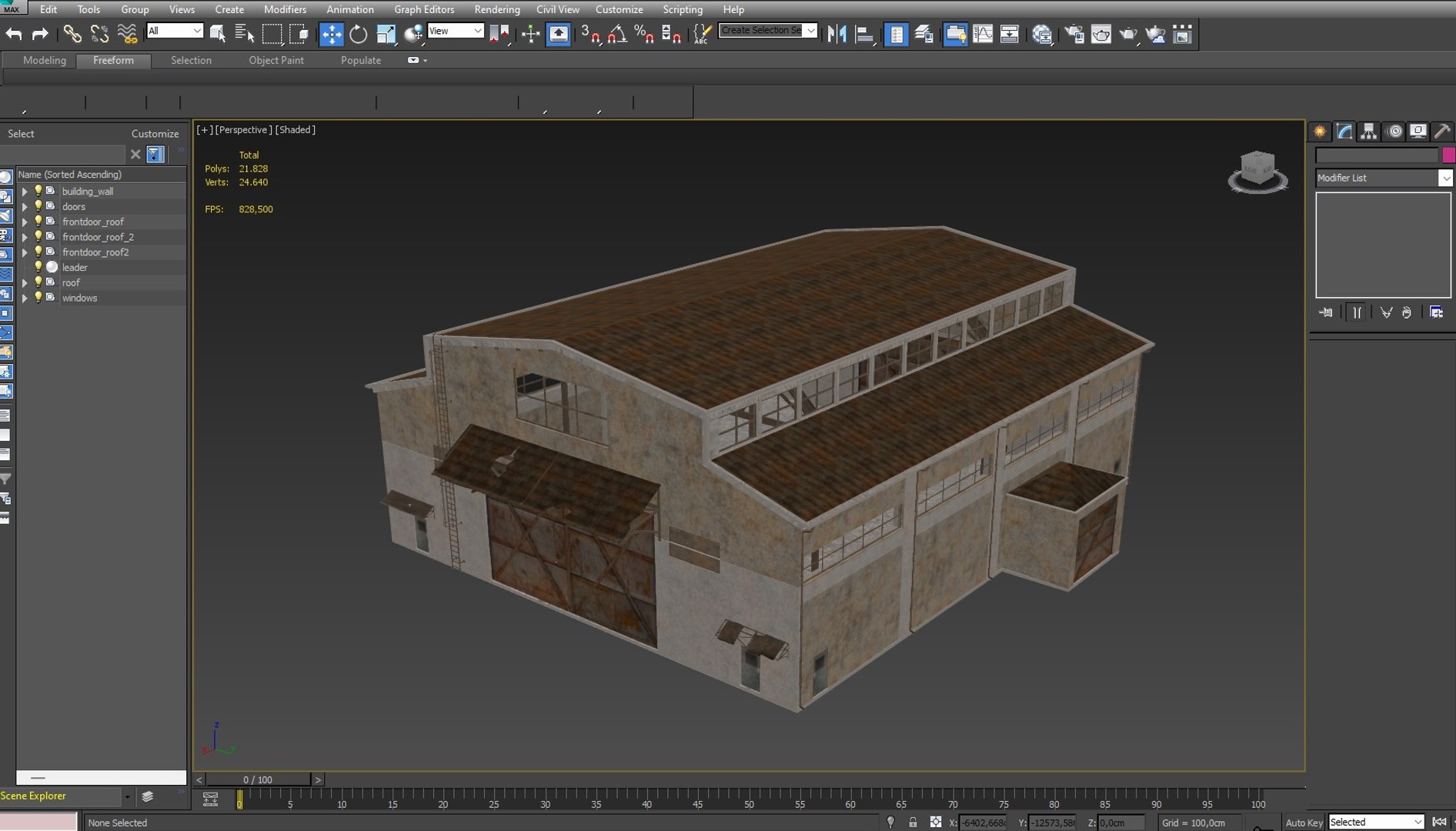Click the X coordinate input field
The width and height of the screenshot is (1456, 831).
pos(983,823)
